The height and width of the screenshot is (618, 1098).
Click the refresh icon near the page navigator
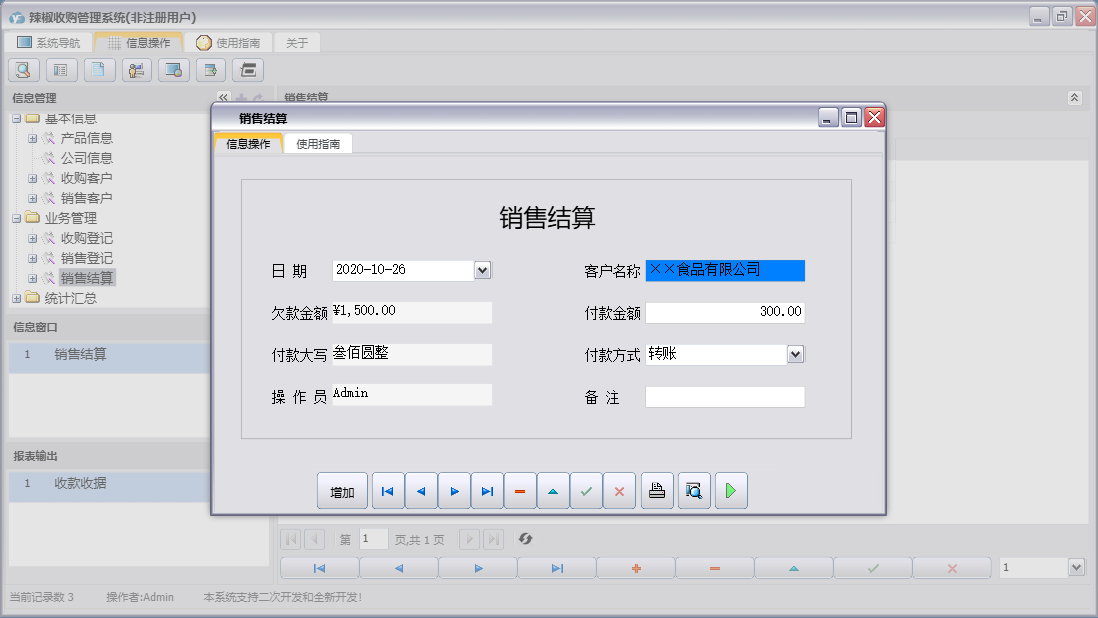click(527, 539)
